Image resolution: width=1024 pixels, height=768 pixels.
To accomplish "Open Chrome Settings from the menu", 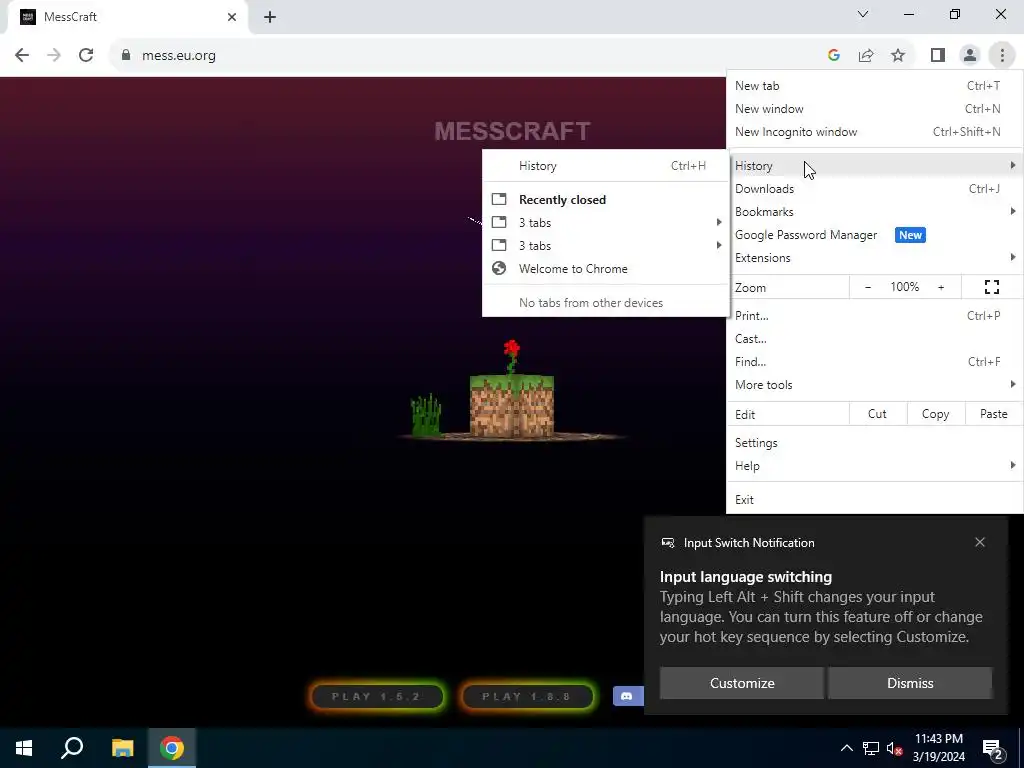I will [x=874, y=443].
